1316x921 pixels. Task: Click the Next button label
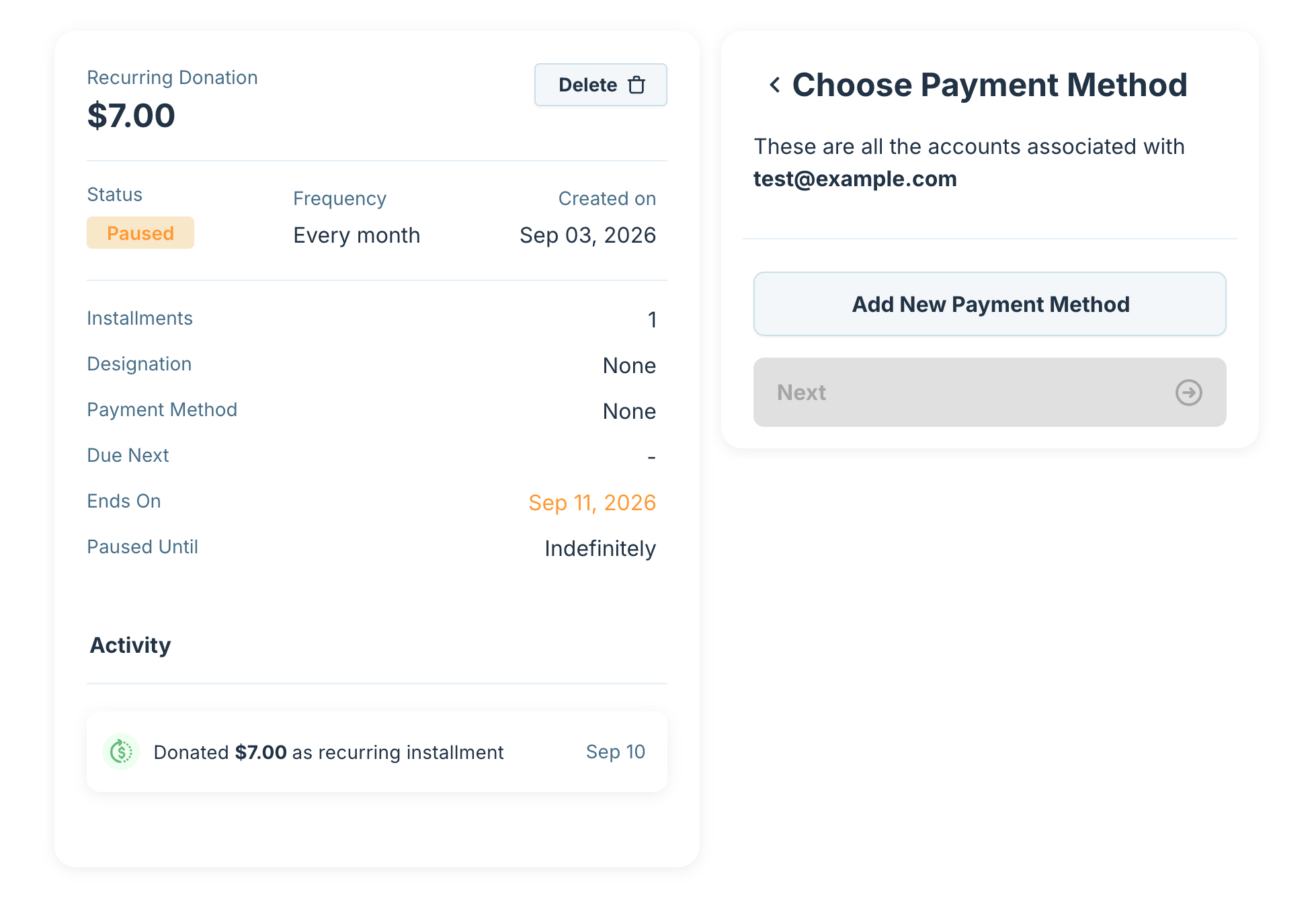point(801,393)
